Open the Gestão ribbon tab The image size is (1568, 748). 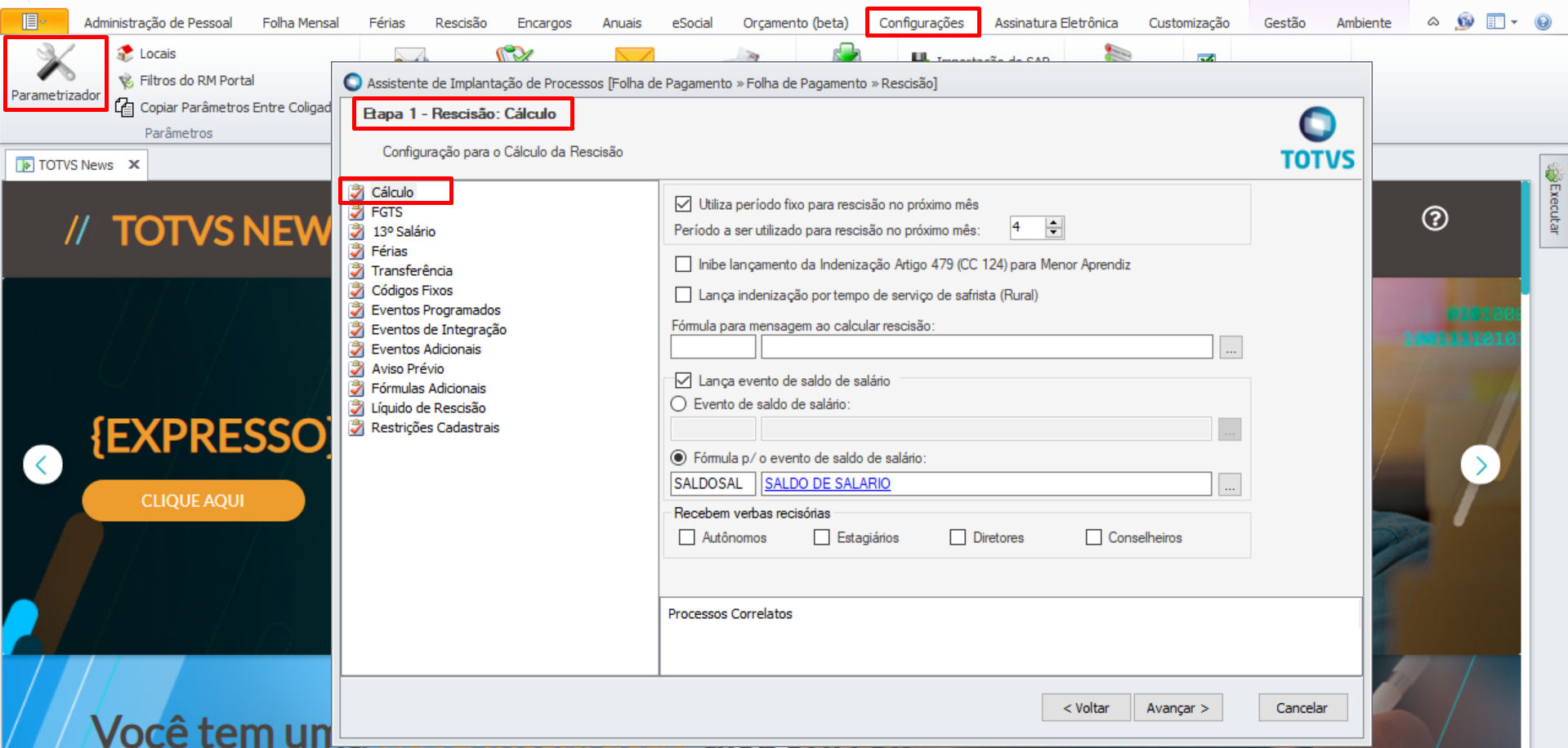coord(1284,23)
